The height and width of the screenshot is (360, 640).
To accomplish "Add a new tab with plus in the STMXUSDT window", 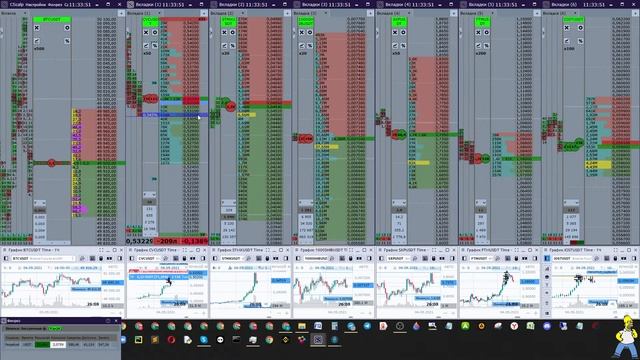I will point(287,13).
